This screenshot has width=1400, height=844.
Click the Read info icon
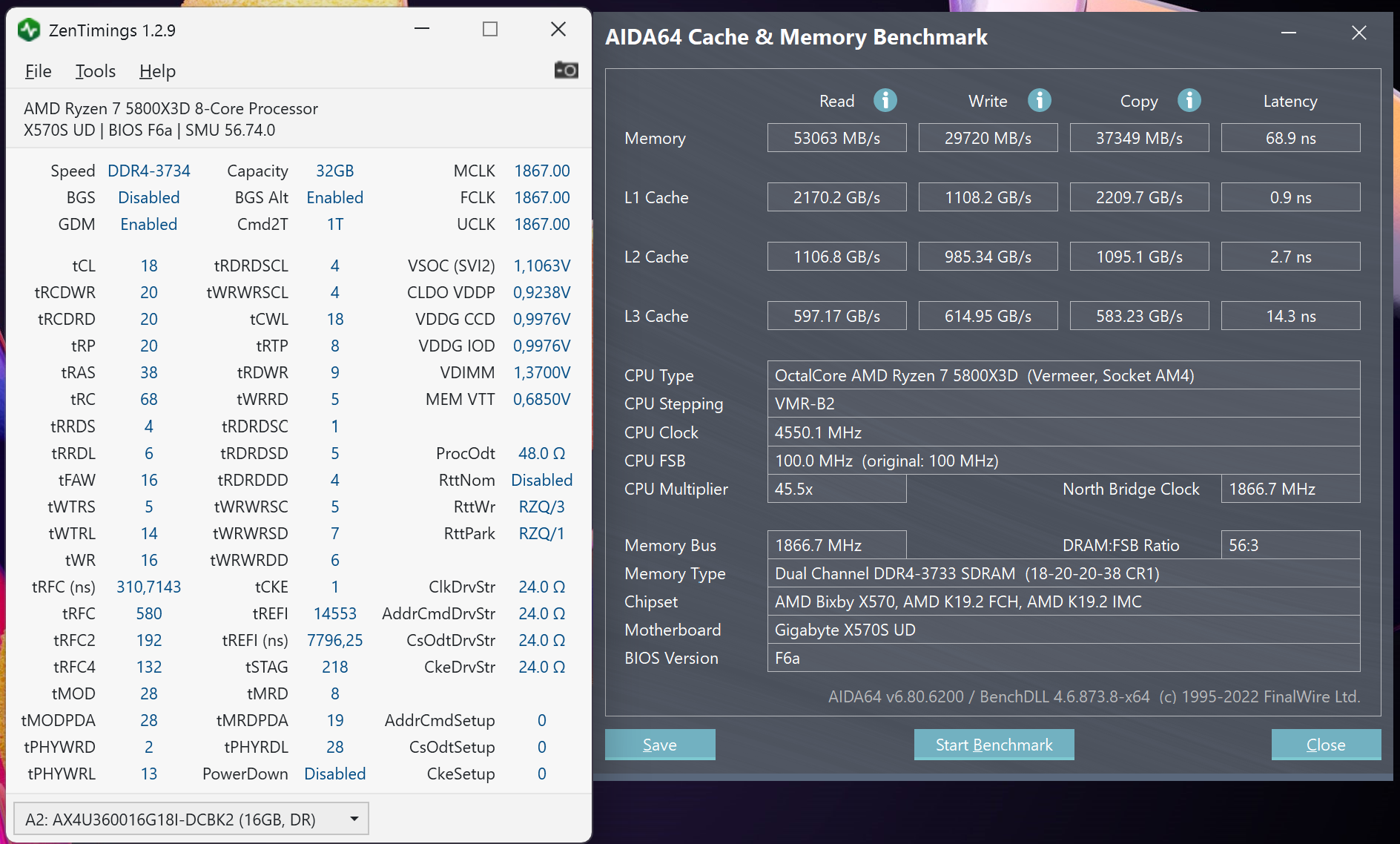pyautogui.click(x=885, y=100)
